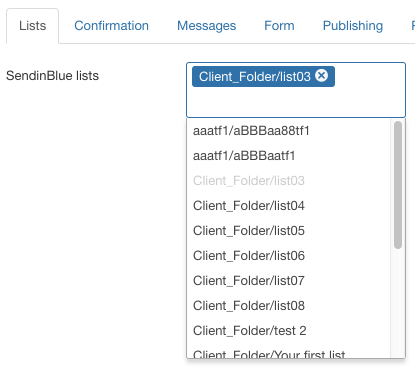Select aaatf1/aBBBaatf1 list option
This screenshot has width=415, height=370.
tap(288, 156)
